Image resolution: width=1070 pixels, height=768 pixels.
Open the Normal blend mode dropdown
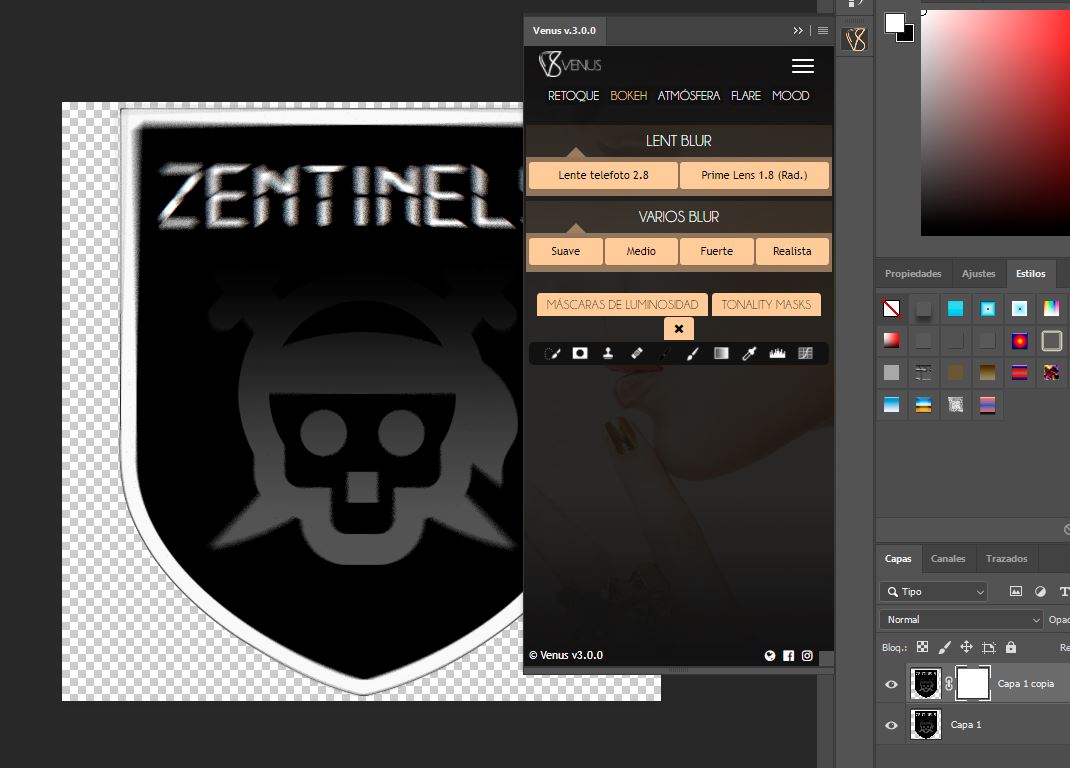click(961, 619)
